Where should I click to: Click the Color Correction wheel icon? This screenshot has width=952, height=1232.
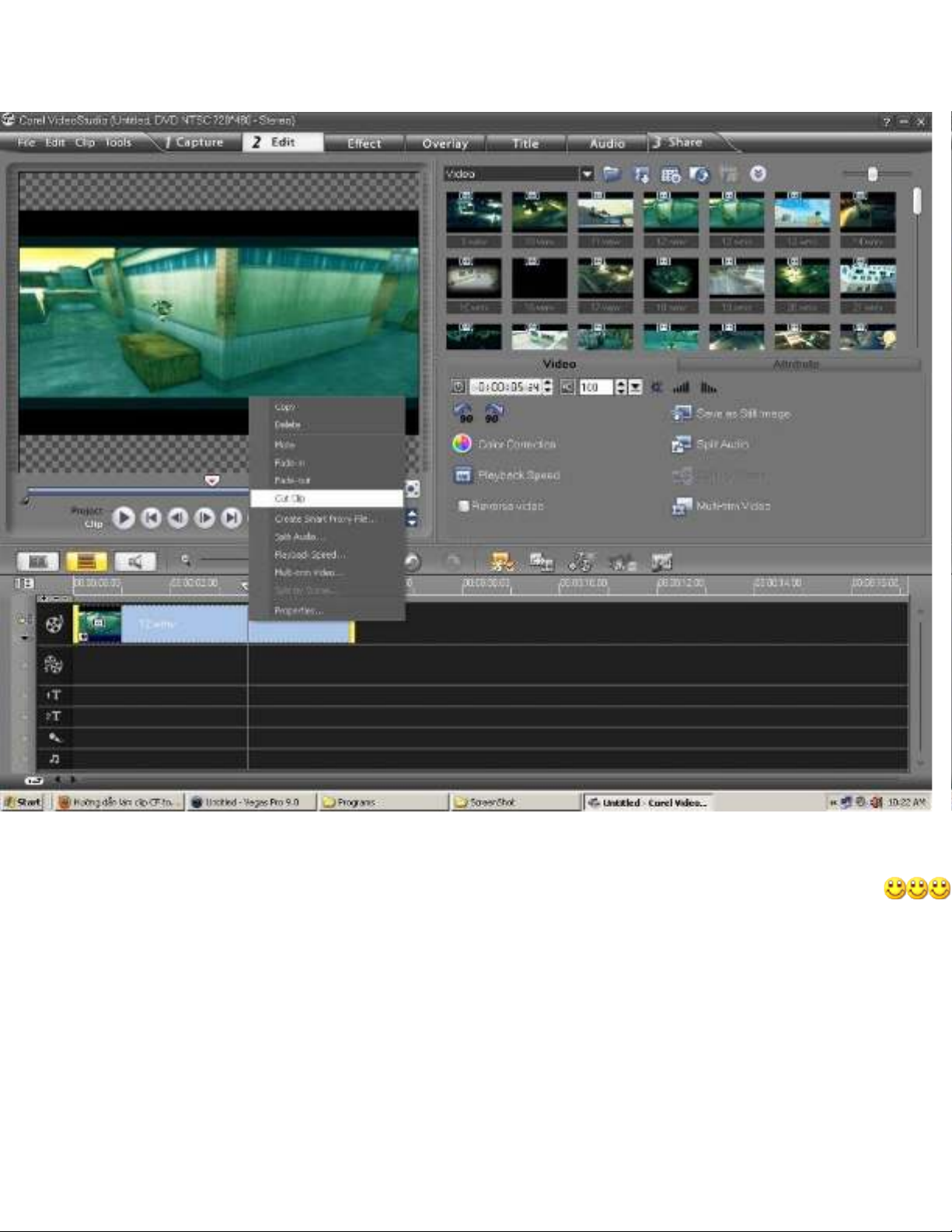462,444
